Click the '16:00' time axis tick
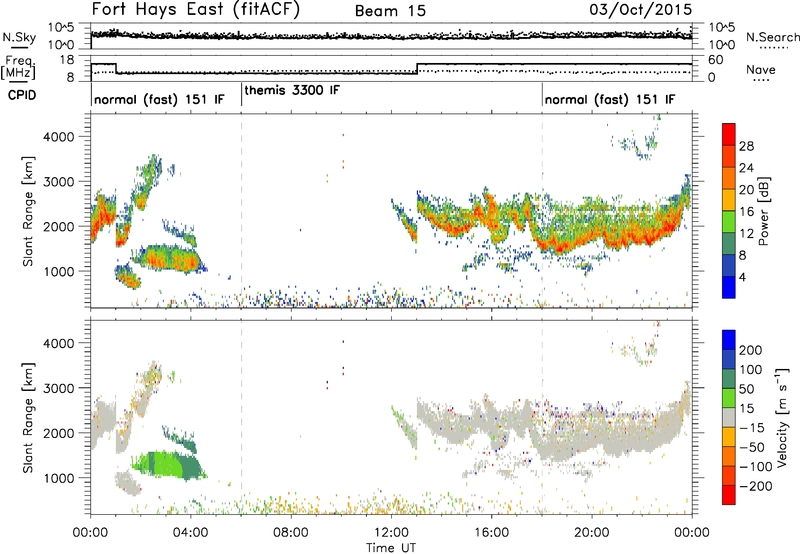800x554 pixels. 491,533
